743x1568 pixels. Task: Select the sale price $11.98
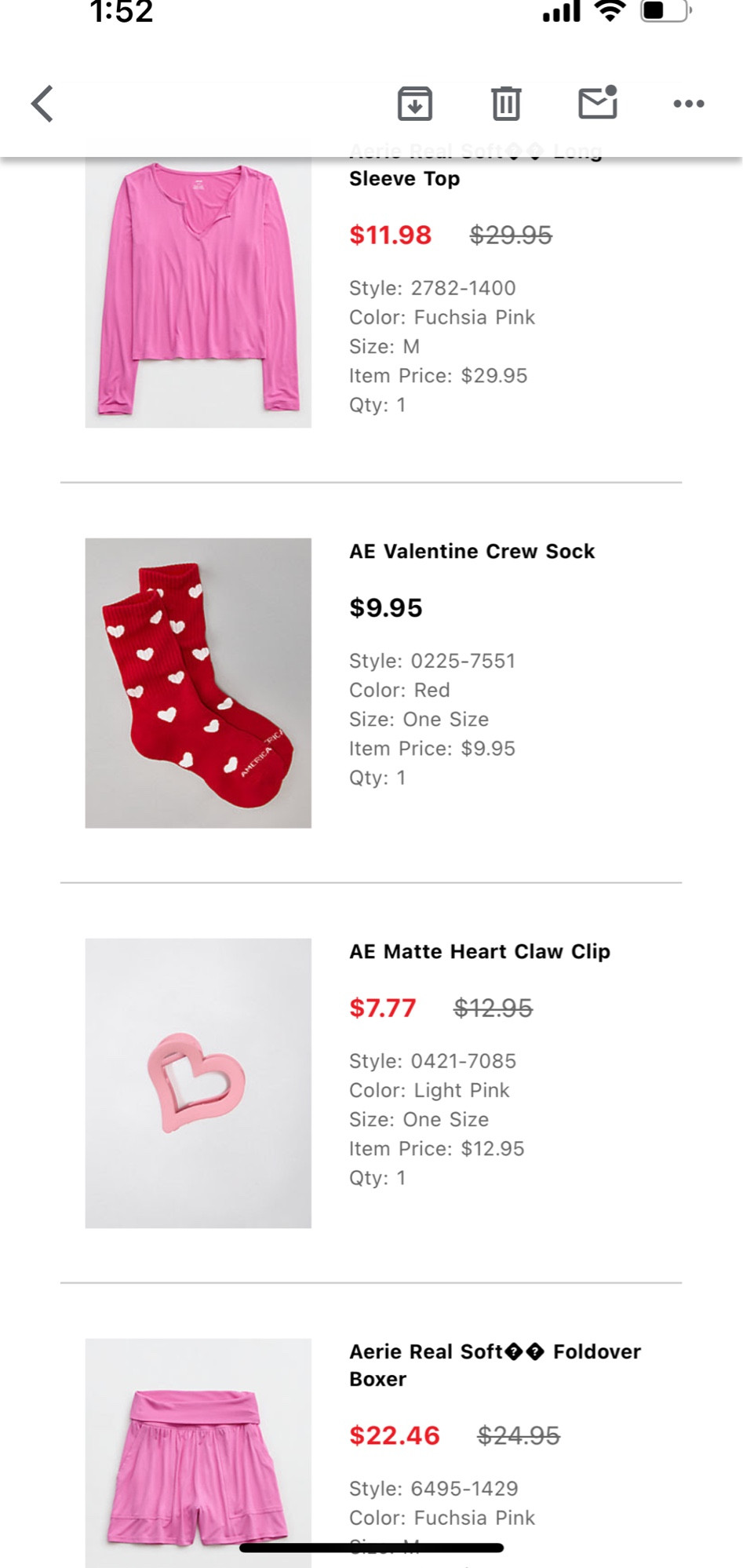click(390, 235)
